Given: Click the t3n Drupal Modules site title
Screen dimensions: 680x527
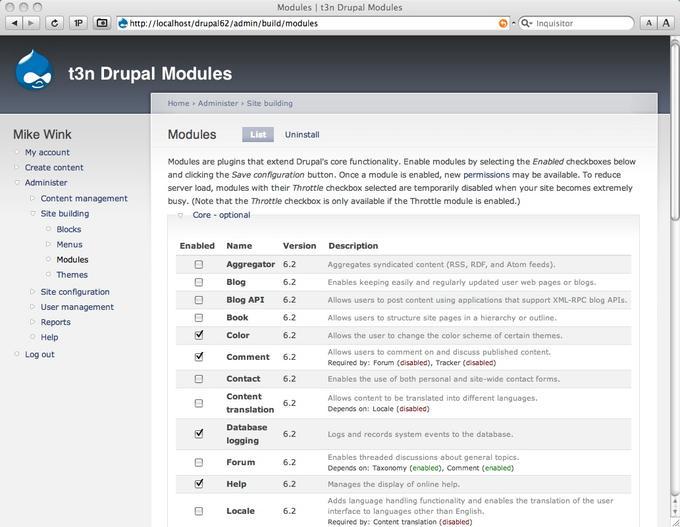Looking at the screenshot, I should coord(150,73).
